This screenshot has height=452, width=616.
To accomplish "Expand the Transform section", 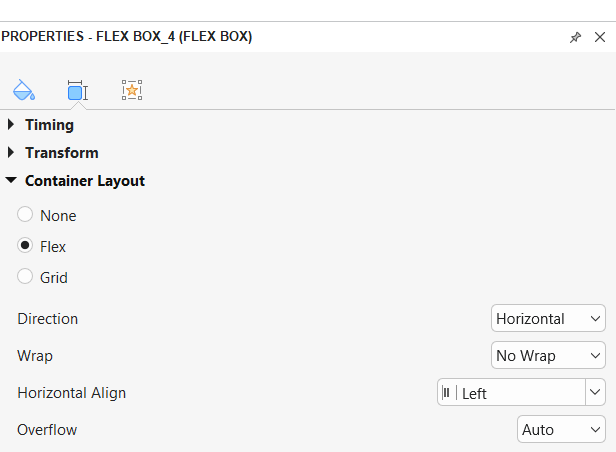I will 11,153.
